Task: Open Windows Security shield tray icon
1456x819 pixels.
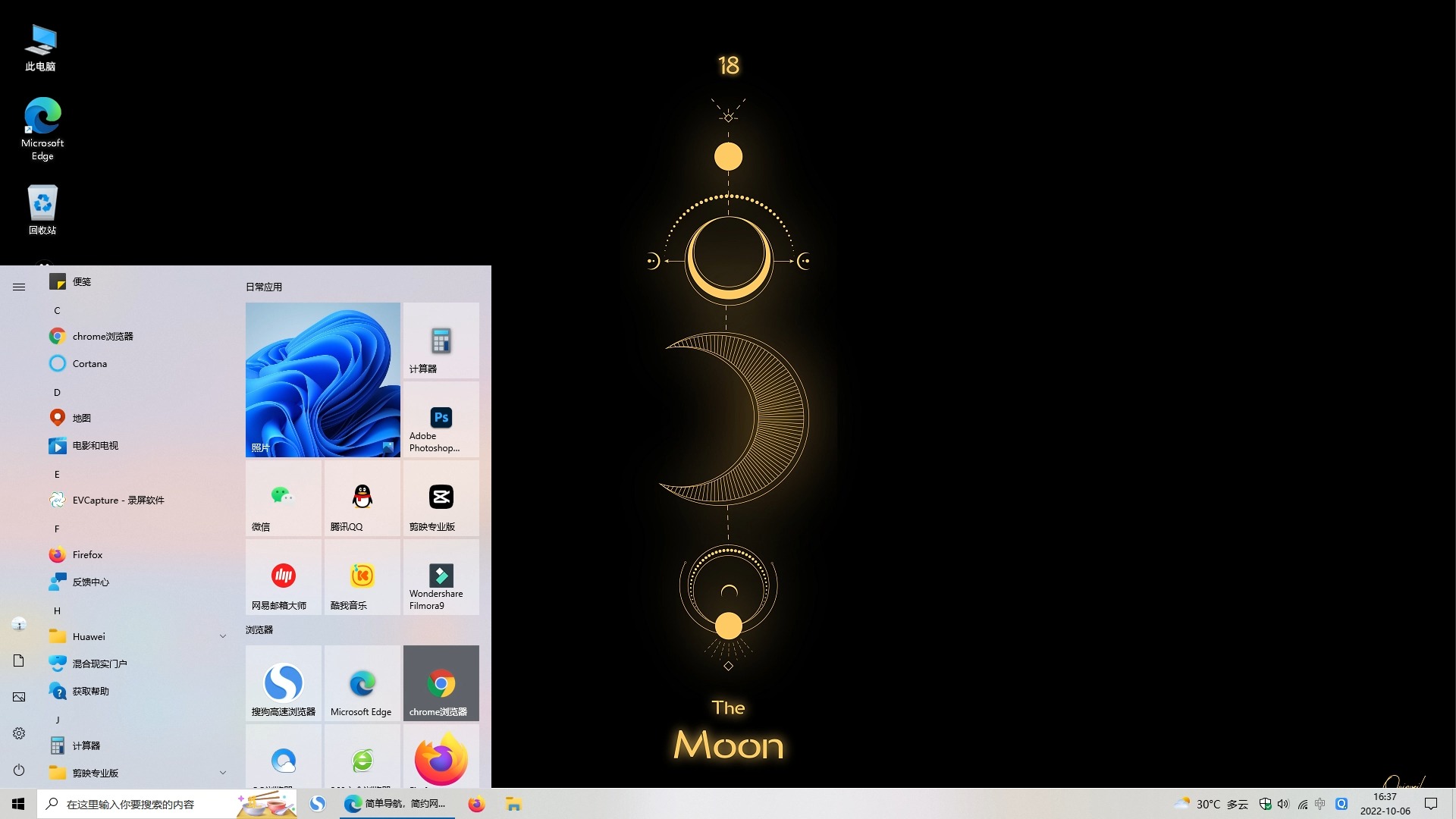Action: pos(1265,804)
